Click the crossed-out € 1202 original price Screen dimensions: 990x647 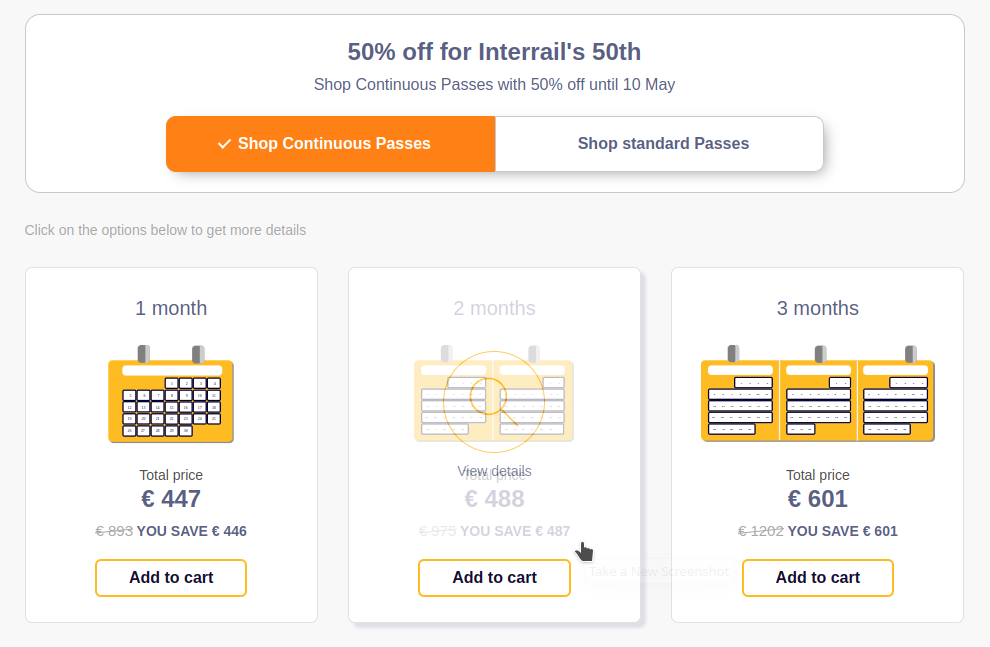point(760,531)
